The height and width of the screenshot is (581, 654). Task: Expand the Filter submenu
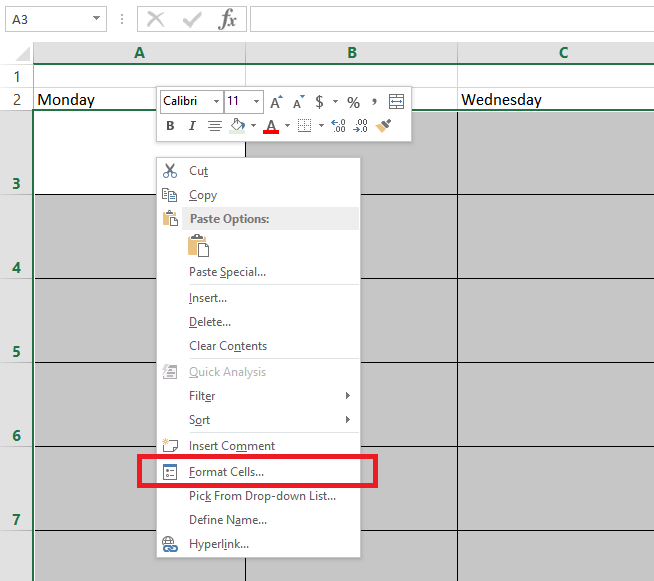coord(347,395)
